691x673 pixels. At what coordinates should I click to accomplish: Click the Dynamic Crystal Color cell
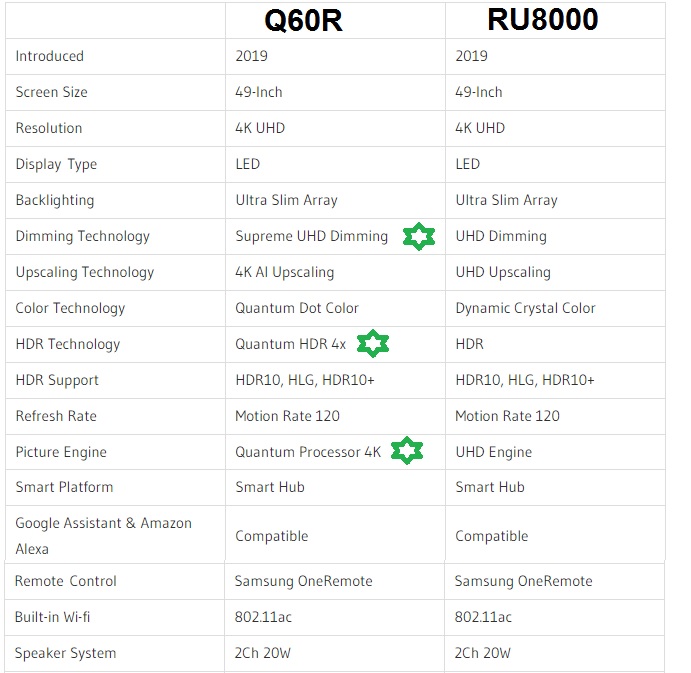[525, 308]
